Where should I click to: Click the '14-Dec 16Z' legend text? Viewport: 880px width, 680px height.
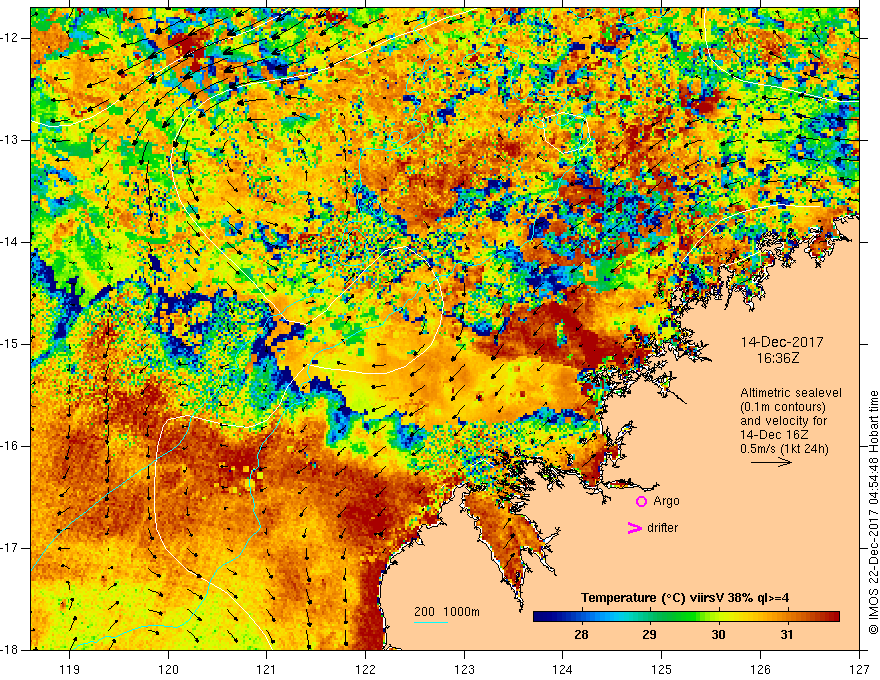774,435
